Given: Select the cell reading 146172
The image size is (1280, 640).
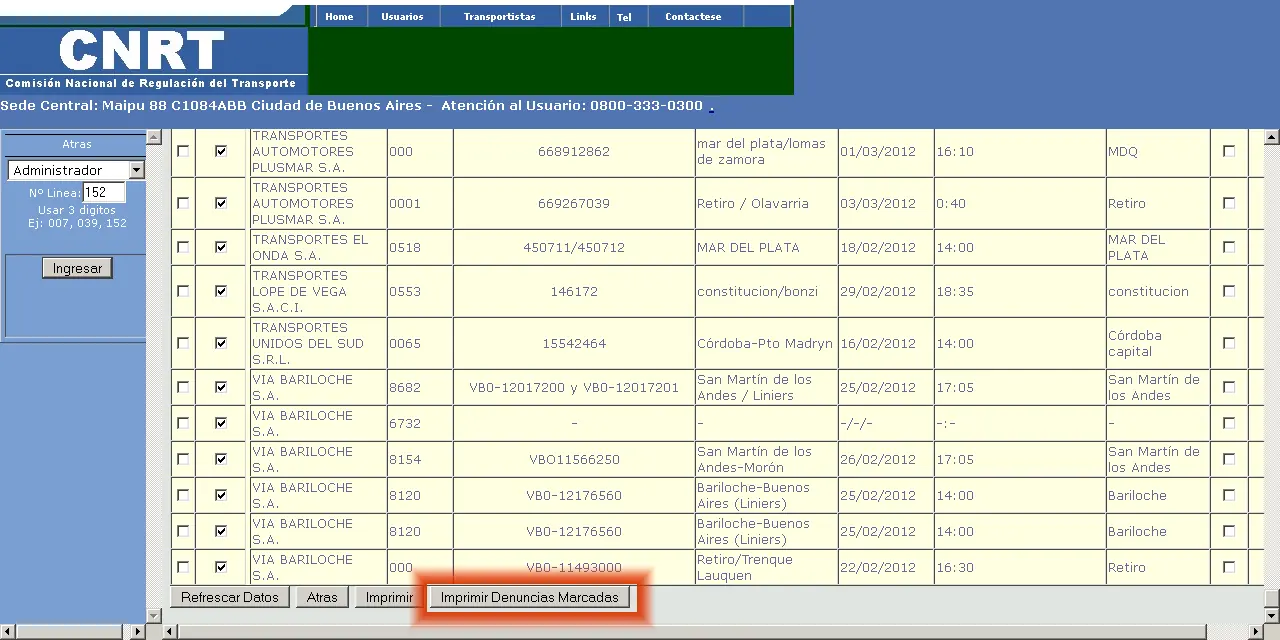Looking at the screenshot, I should tap(574, 291).
